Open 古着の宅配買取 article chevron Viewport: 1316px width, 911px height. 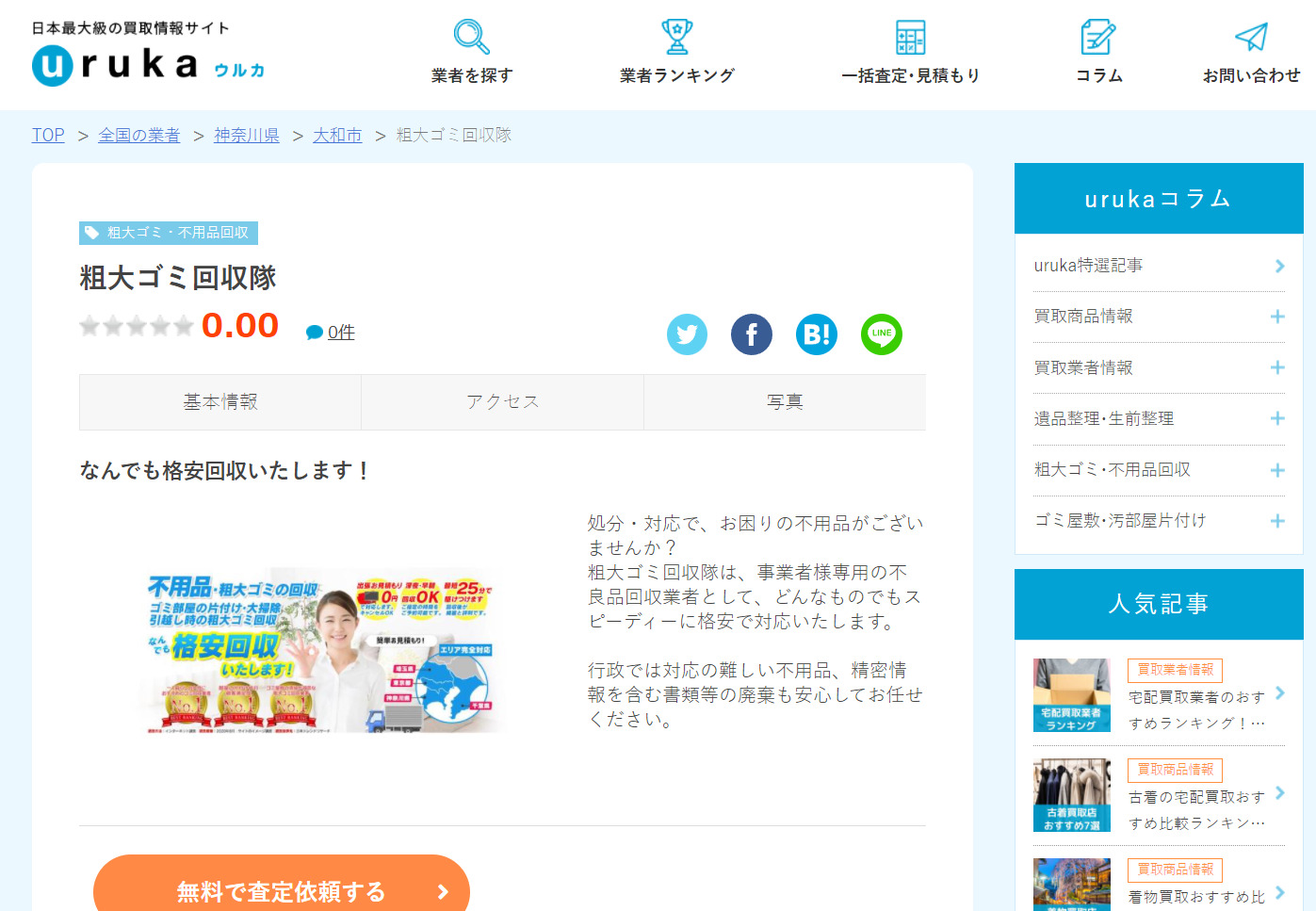1279,793
